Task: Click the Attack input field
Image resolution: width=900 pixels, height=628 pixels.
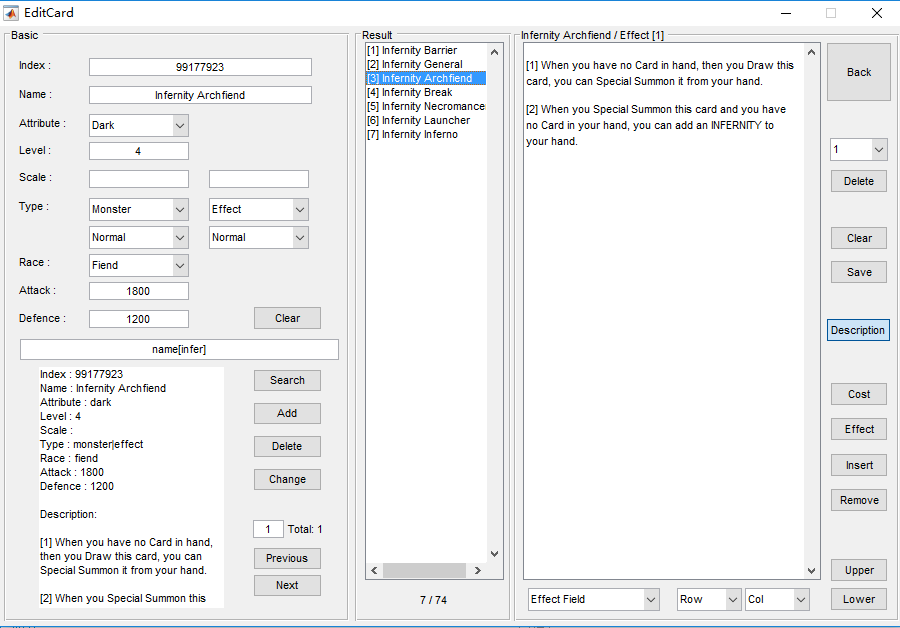Action: coord(139,291)
